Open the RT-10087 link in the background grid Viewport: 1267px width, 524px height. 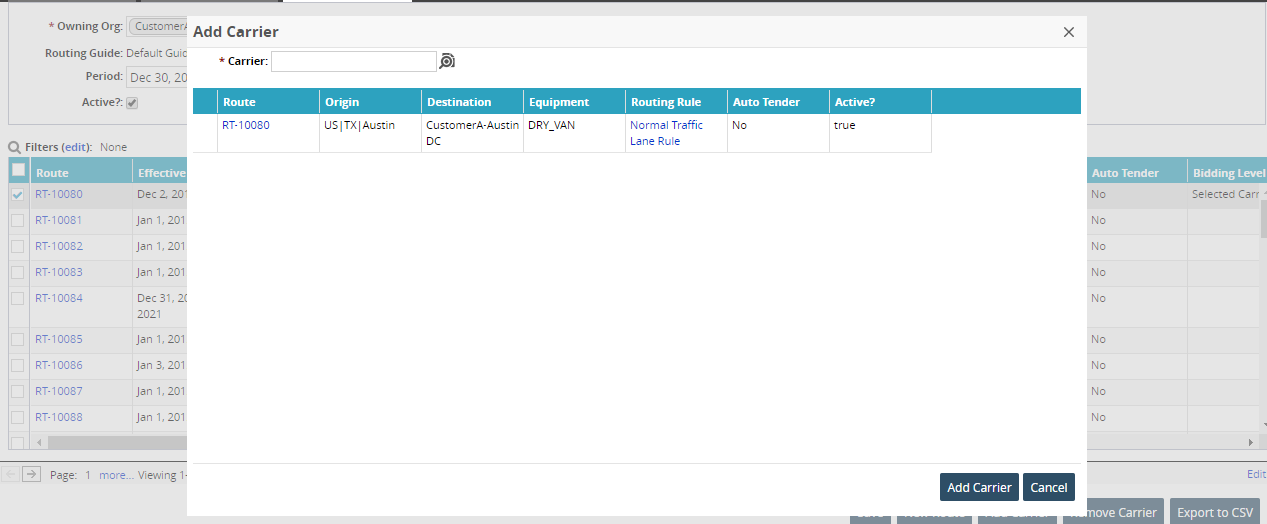[x=59, y=391]
